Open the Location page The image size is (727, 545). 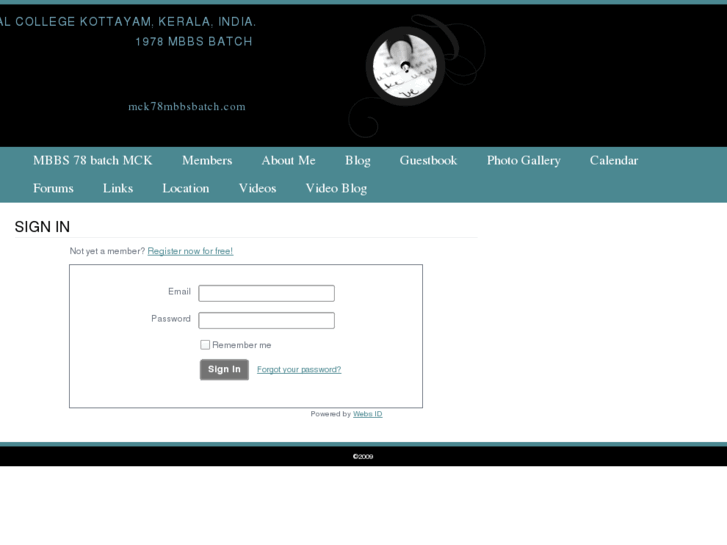185,188
